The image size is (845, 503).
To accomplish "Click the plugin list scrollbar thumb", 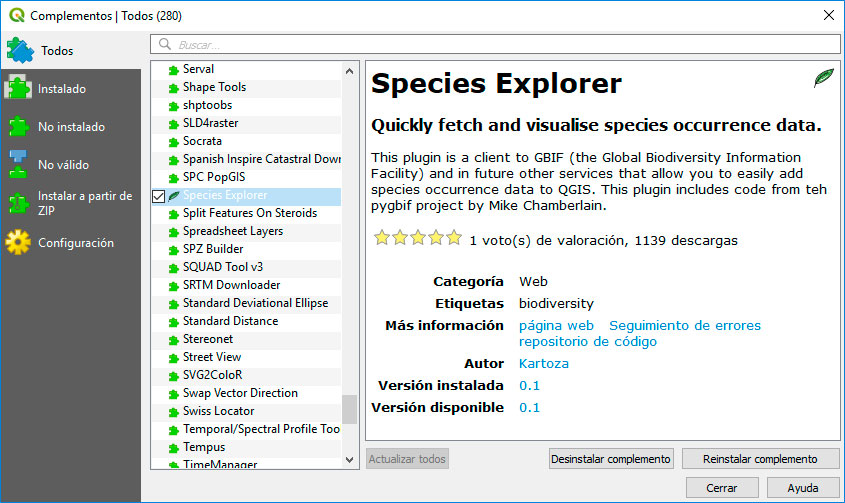I will pos(350,409).
